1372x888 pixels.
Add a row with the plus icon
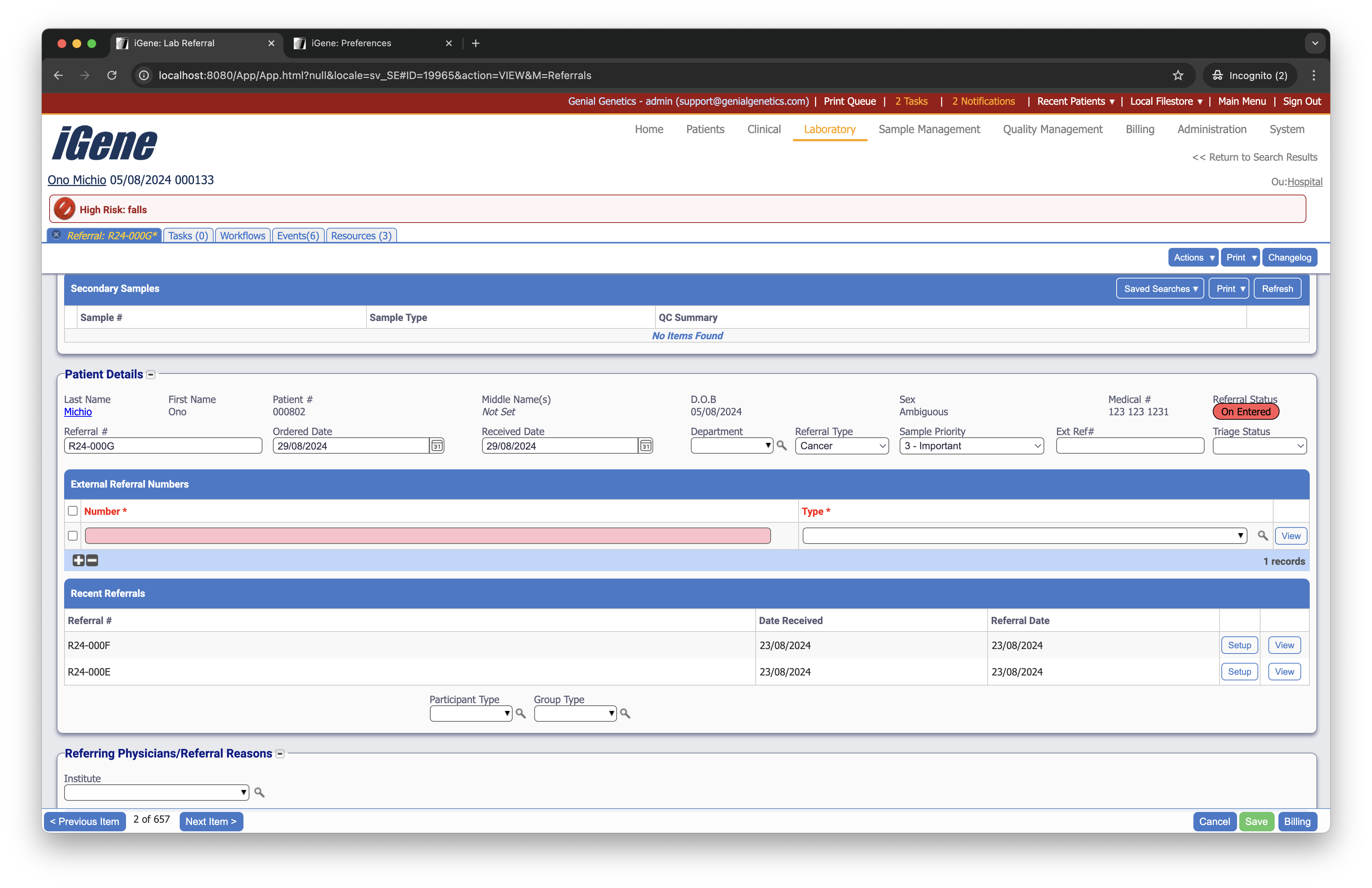tap(78, 560)
